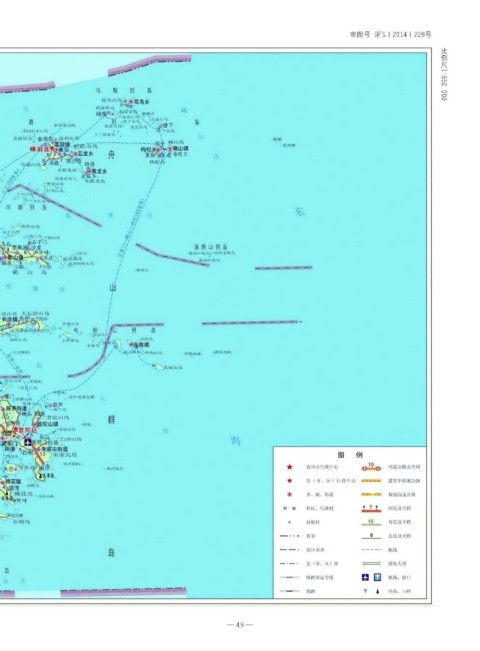This screenshot has height=651, width=480.
Task: Click the green 16 provincial road symbol
Action: (371, 522)
